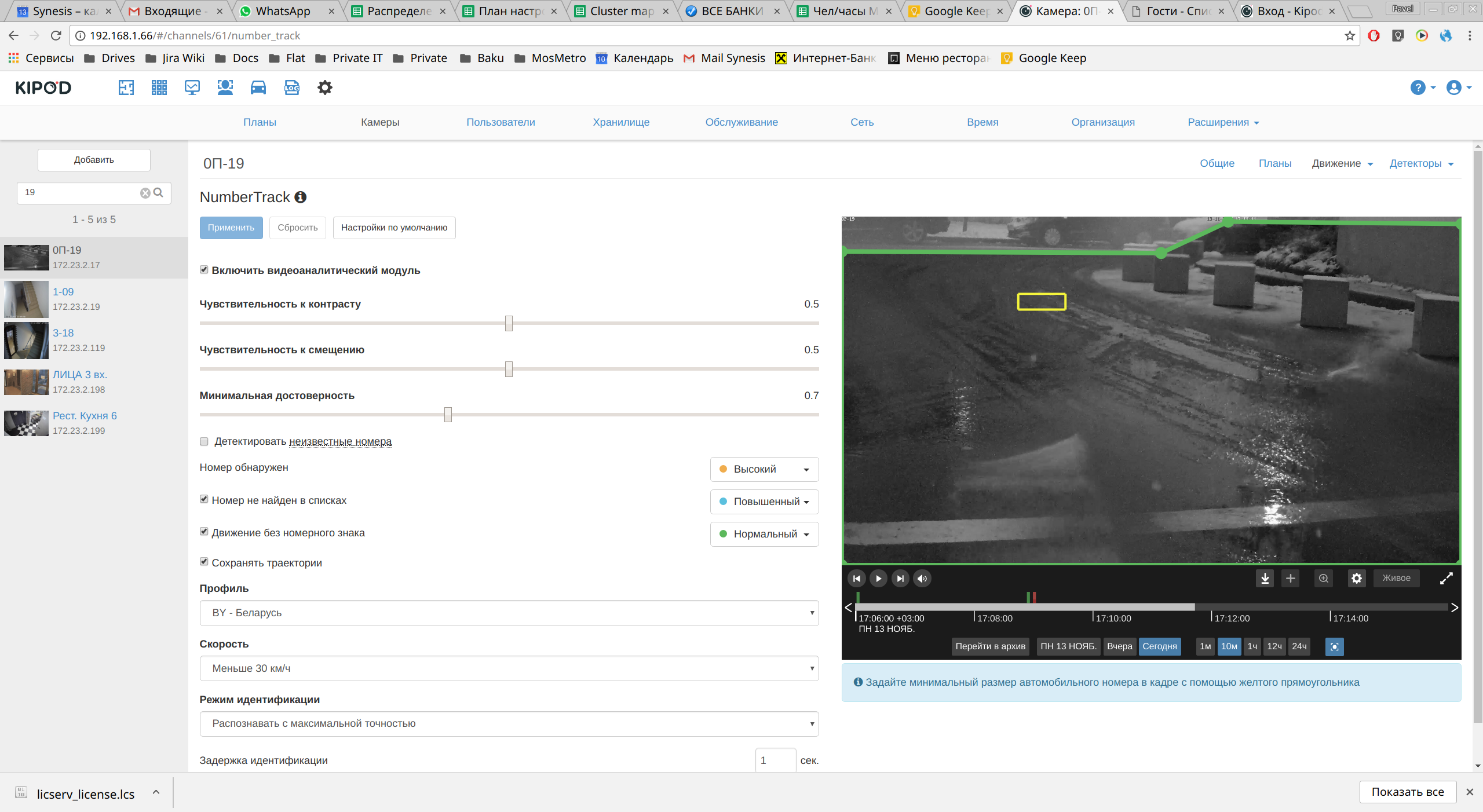Adjust the Минимальная достоверность slider handle
Screen dimensions: 1483x812
[448, 415]
